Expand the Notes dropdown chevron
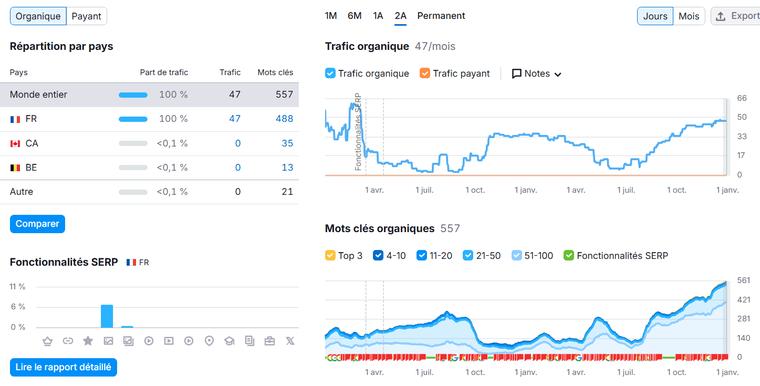Viewport: 760px width, 386px height. click(557, 75)
